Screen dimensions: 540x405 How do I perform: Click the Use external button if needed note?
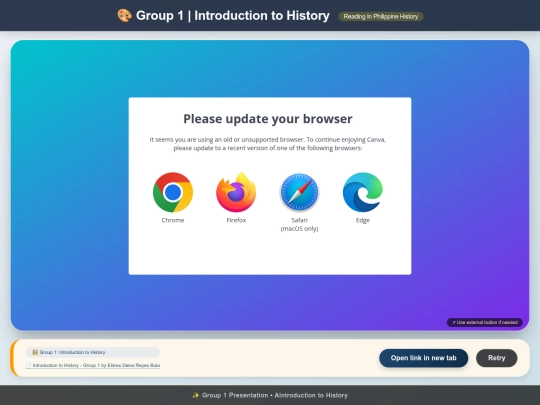pyautogui.click(x=485, y=322)
